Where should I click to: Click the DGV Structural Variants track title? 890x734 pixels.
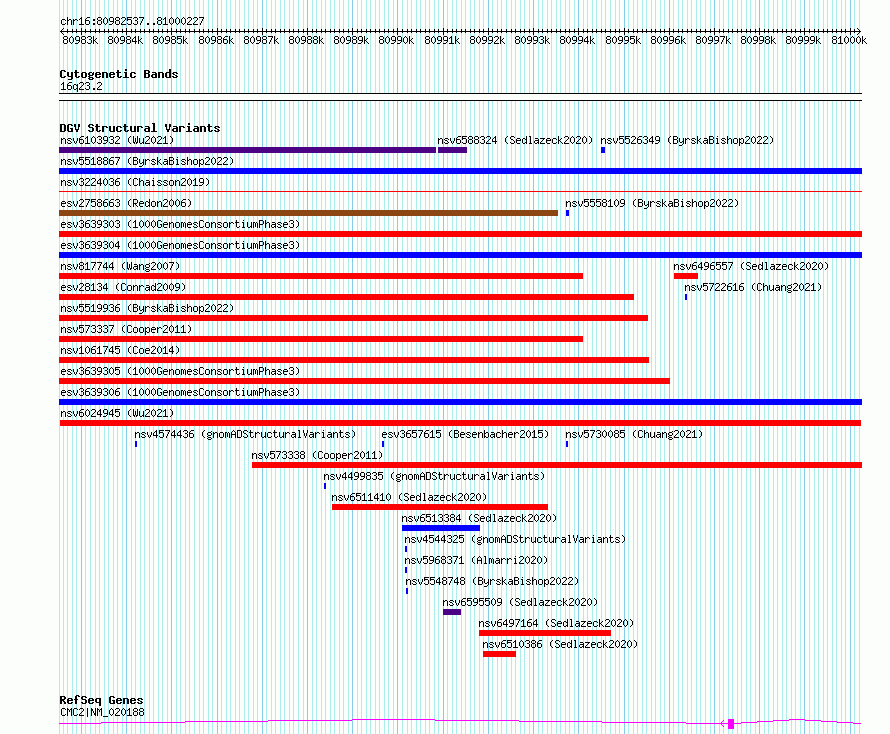[140, 128]
